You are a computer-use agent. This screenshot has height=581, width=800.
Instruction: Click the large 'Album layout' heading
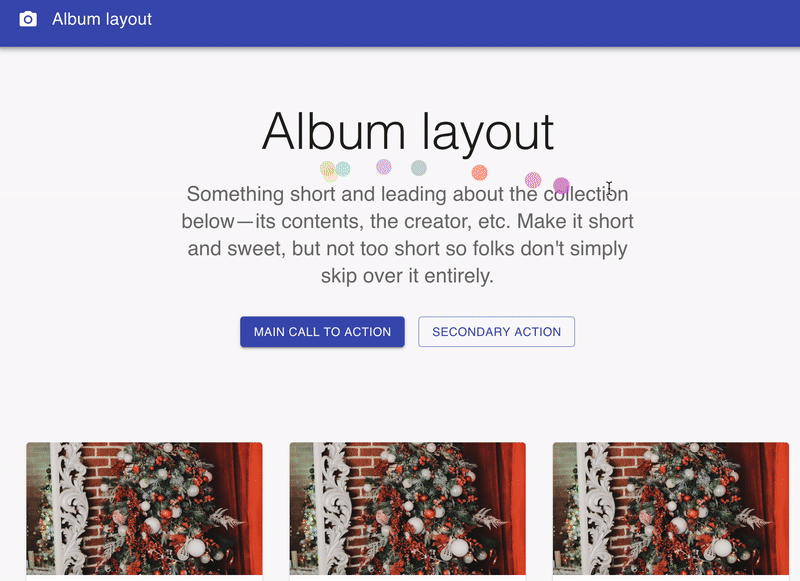point(408,132)
